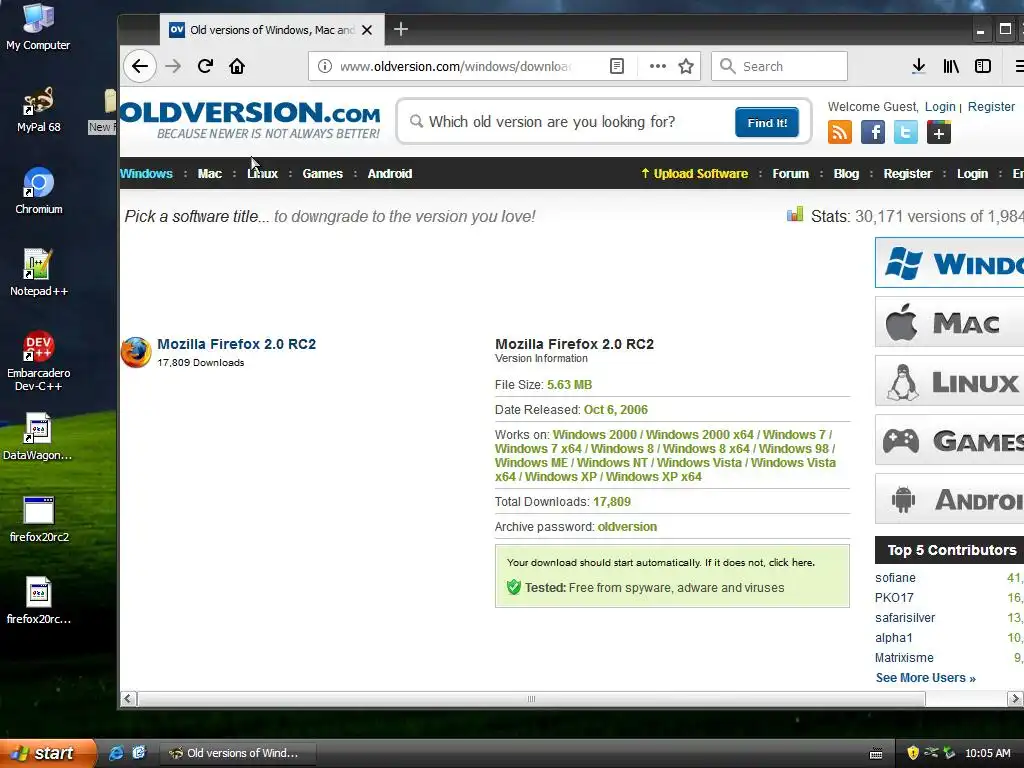1024x768 pixels.
Task: Select the Embarcadero Dev-C++ desktop icon
Action: point(39,361)
